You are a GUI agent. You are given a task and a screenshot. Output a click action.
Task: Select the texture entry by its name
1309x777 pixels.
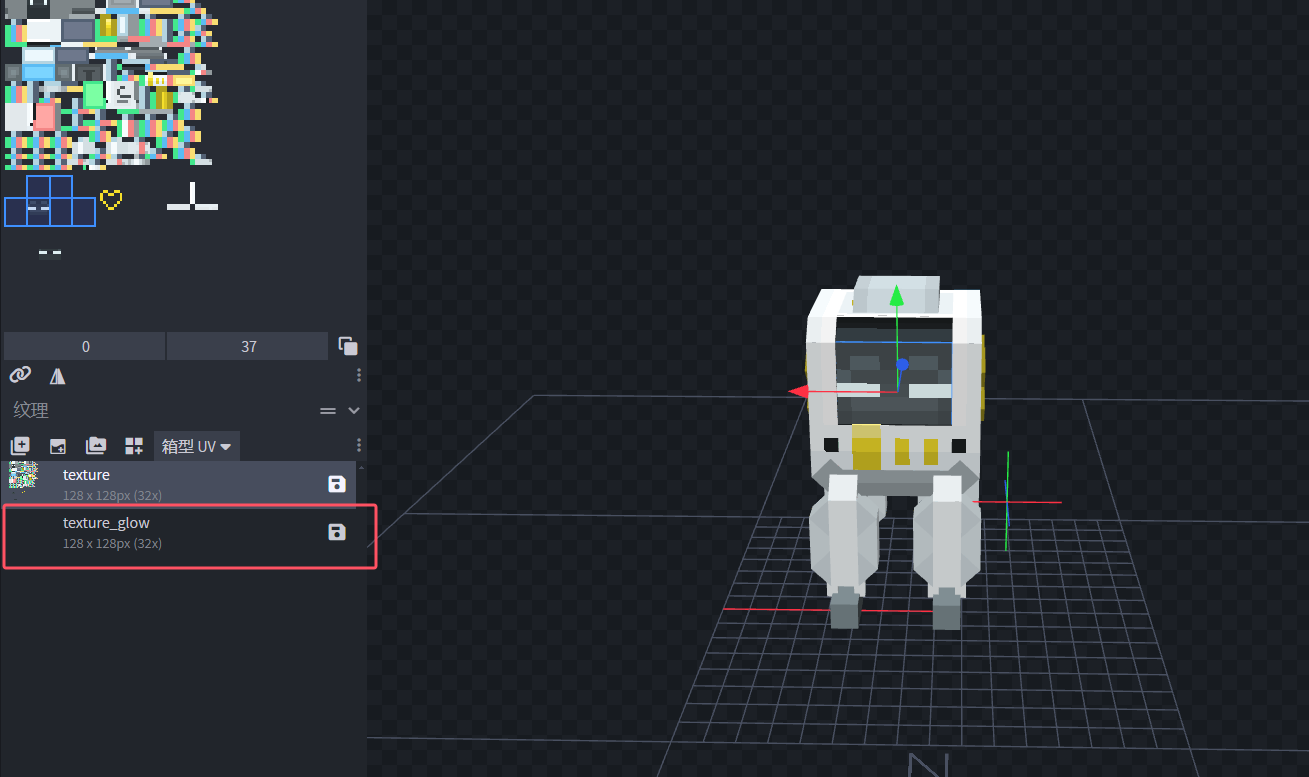[x=86, y=475]
